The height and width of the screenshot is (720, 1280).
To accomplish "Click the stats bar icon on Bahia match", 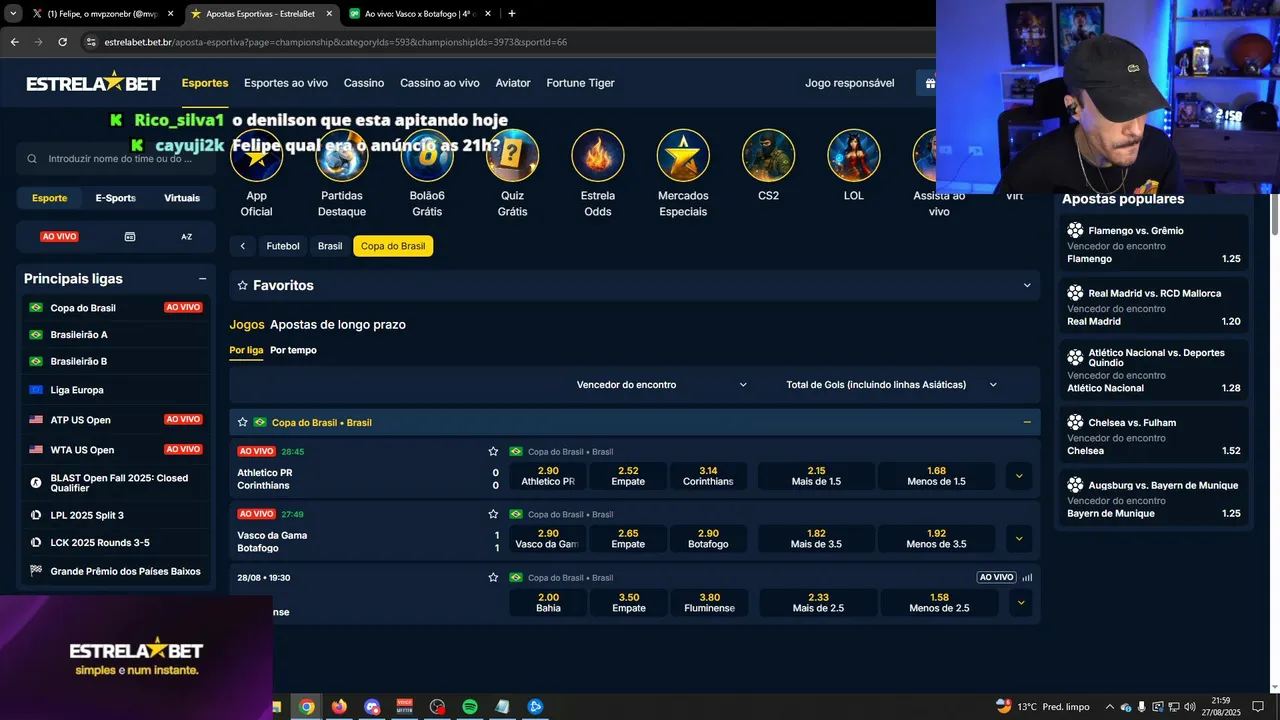I will [x=1027, y=577].
